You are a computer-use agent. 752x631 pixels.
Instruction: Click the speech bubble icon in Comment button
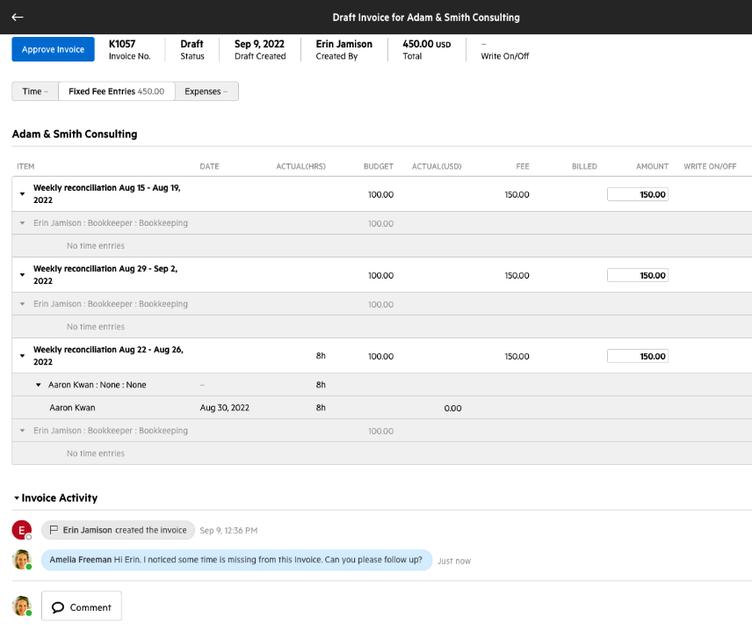pyautogui.click(x=58, y=608)
